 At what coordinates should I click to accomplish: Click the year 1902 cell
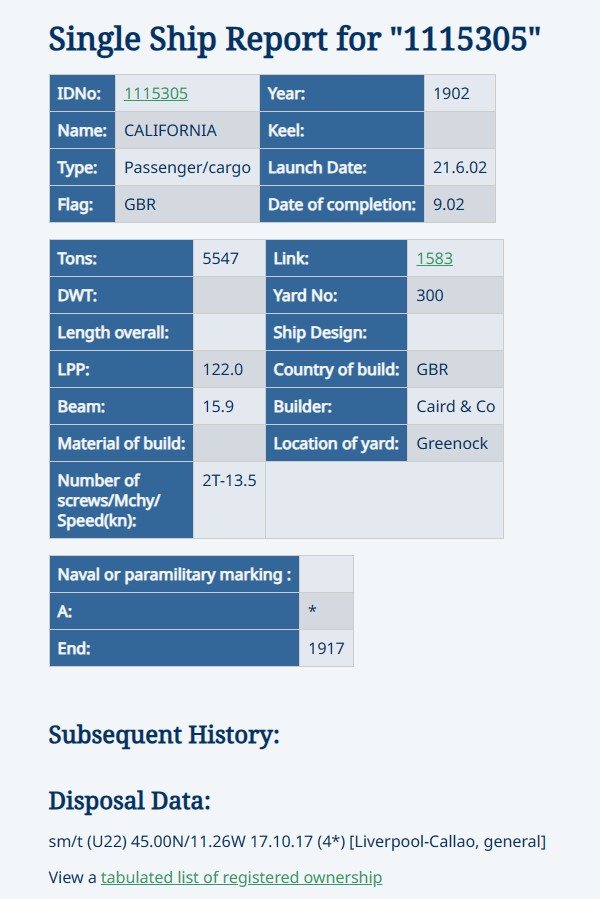pos(451,94)
